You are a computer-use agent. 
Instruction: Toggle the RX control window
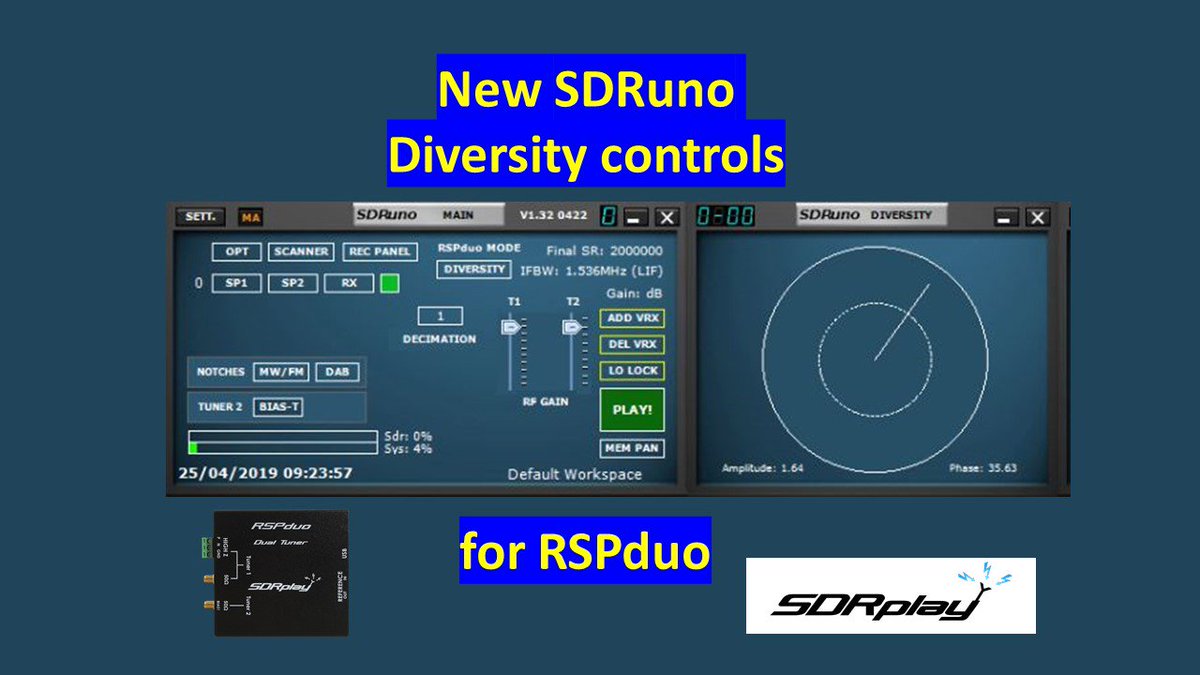click(x=349, y=283)
